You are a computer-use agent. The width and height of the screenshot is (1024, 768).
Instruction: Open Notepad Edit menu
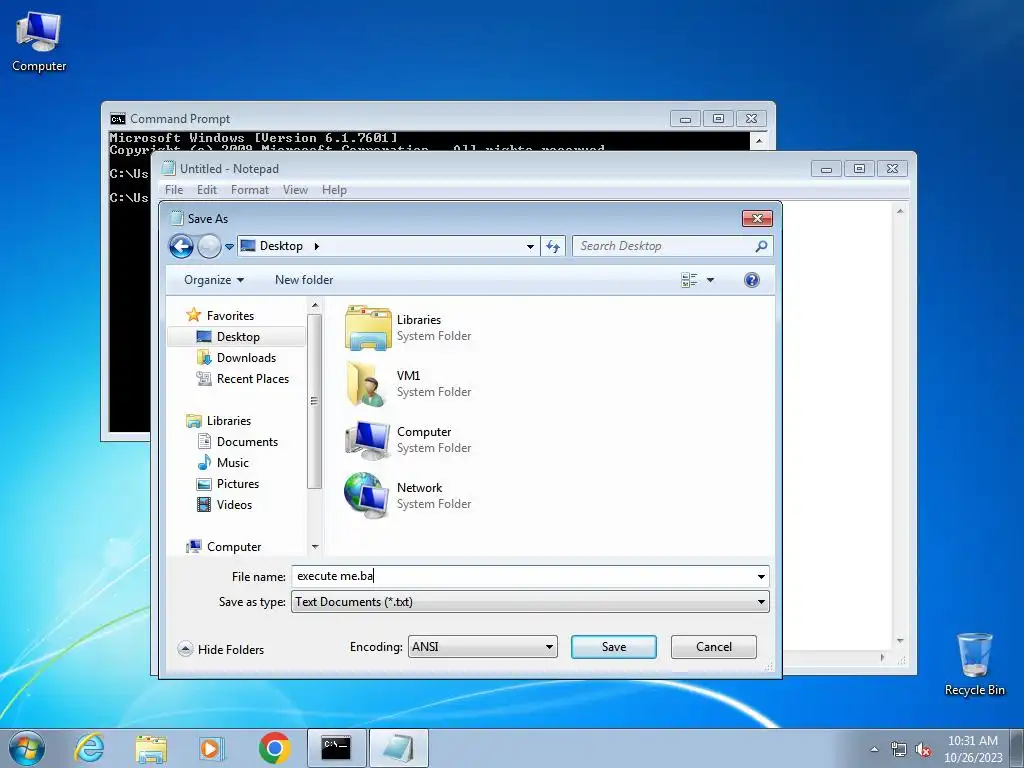tap(206, 190)
